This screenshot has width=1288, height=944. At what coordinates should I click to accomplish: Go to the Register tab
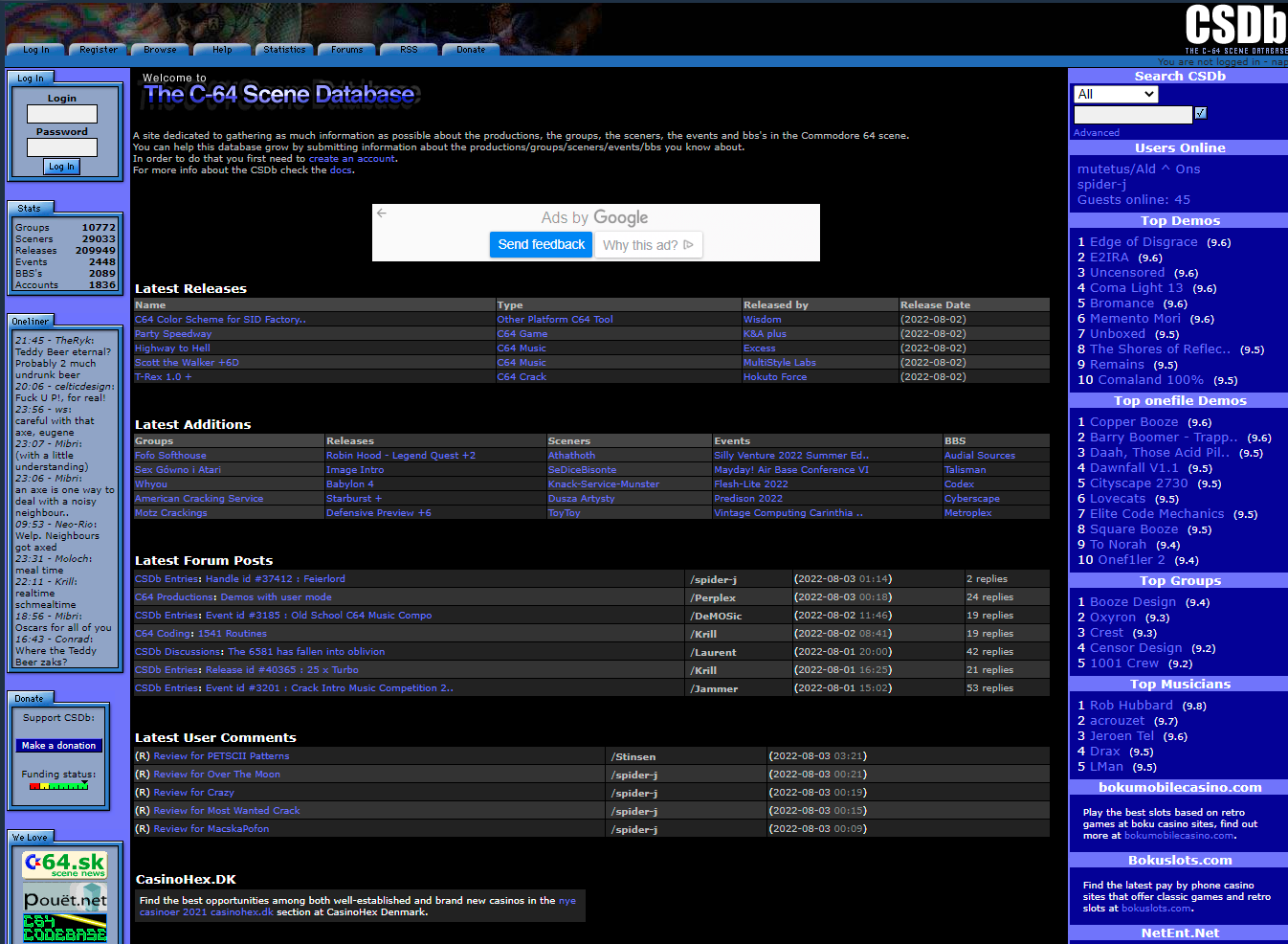click(99, 50)
